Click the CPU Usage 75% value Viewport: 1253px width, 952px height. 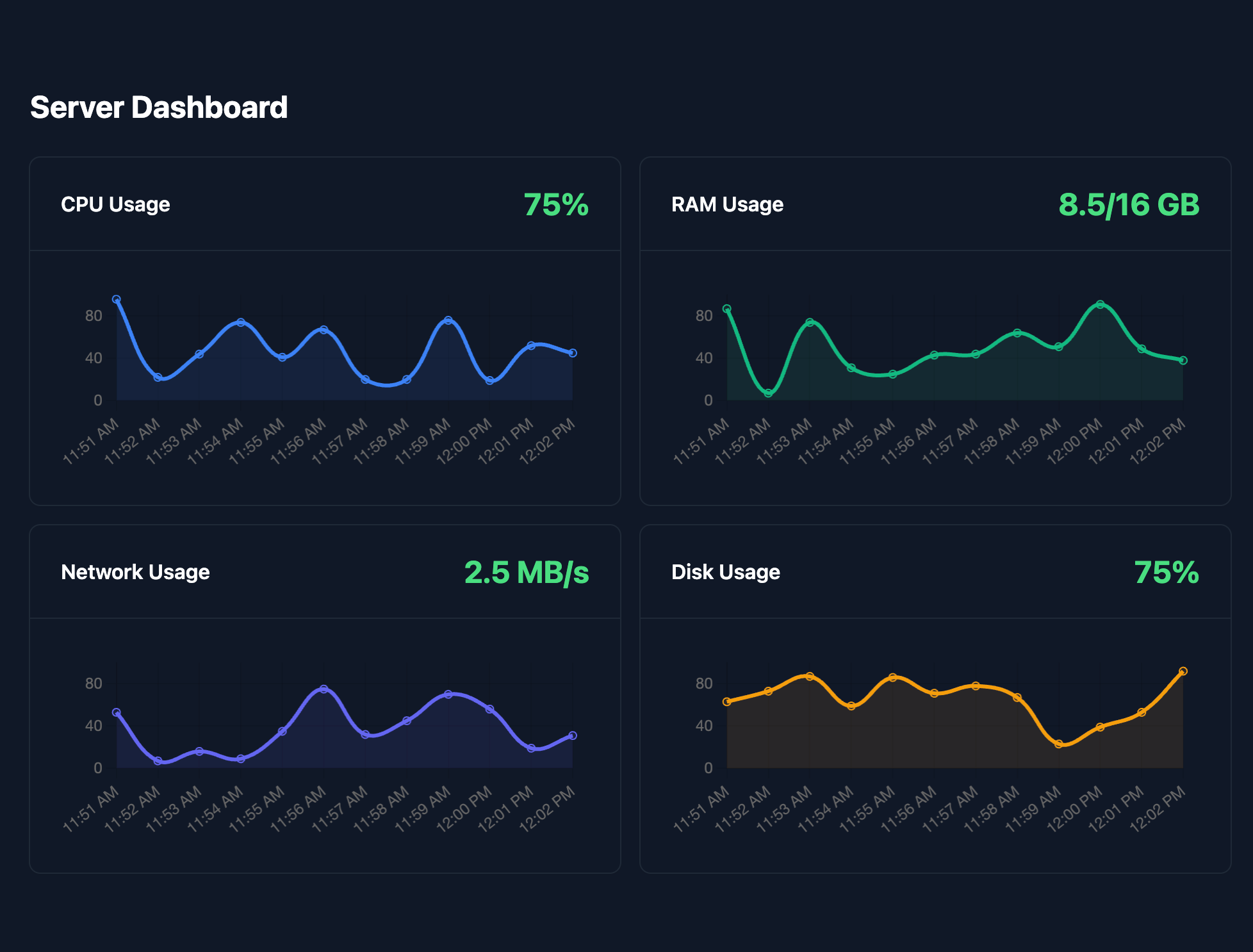click(x=555, y=205)
